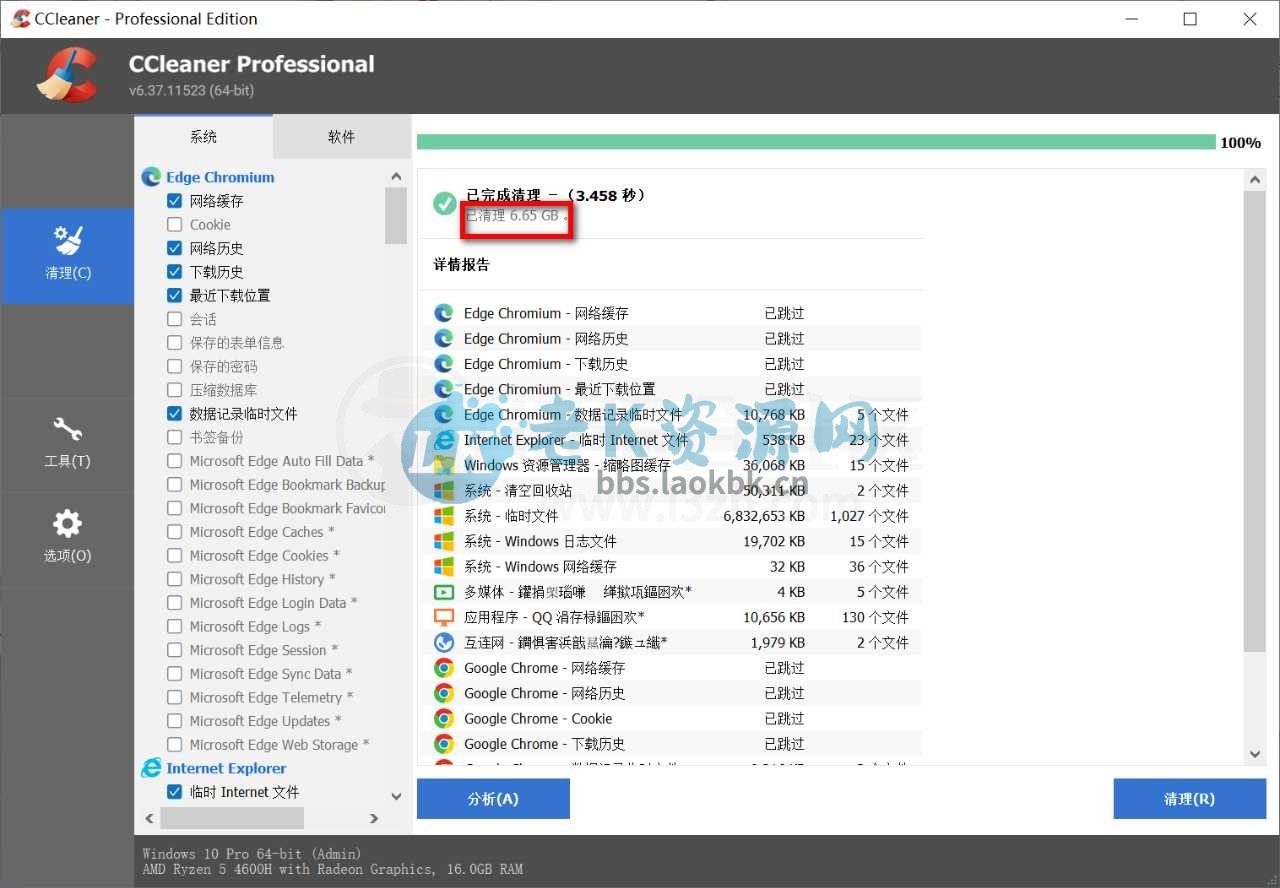
Task: Switch to the 系统 tab
Action: (203, 137)
